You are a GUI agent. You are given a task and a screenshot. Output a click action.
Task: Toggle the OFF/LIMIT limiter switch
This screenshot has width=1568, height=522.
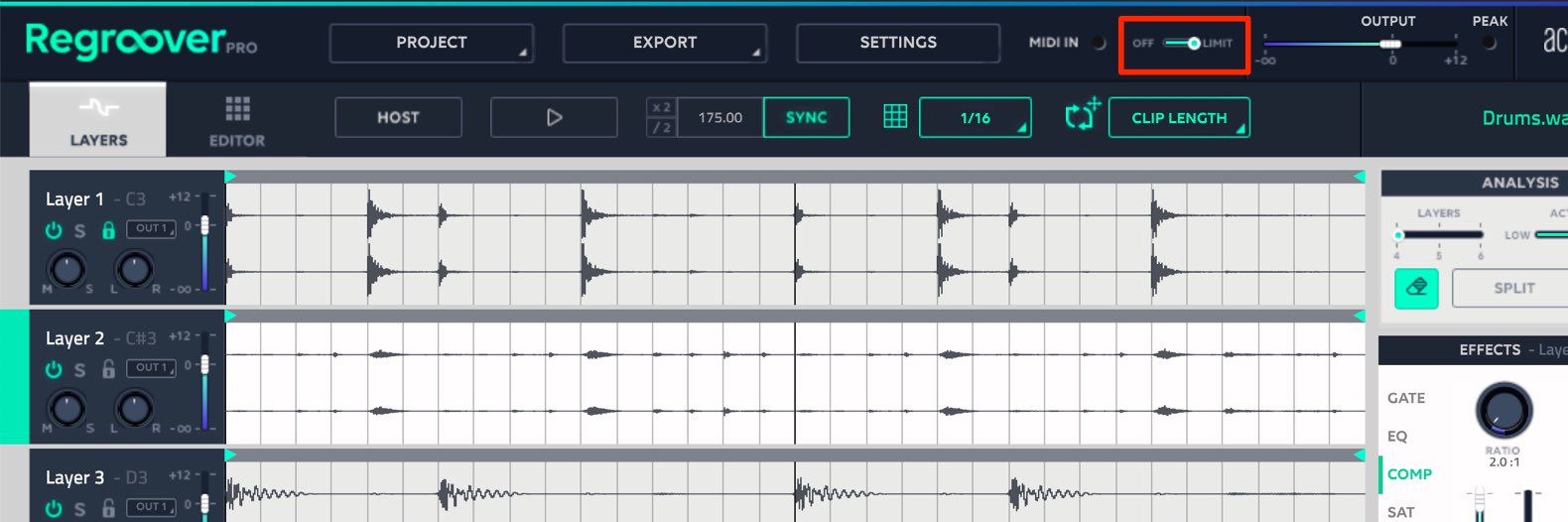pyautogui.click(x=1183, y=43)
